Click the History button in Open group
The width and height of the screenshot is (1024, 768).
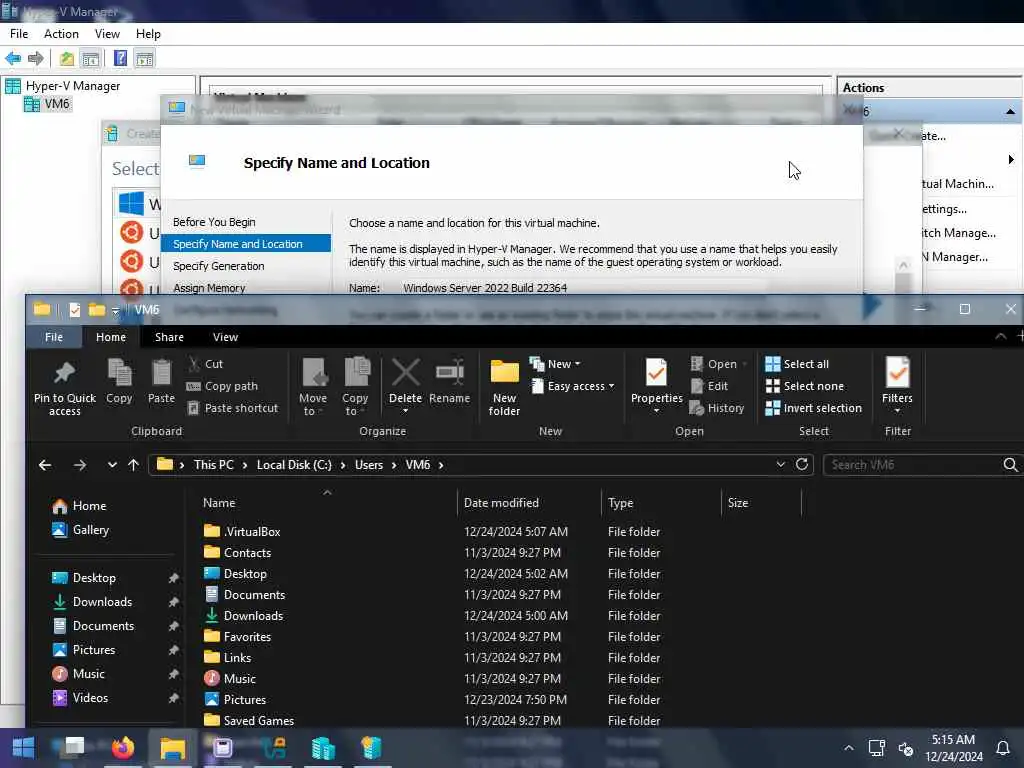pos(717,408)
